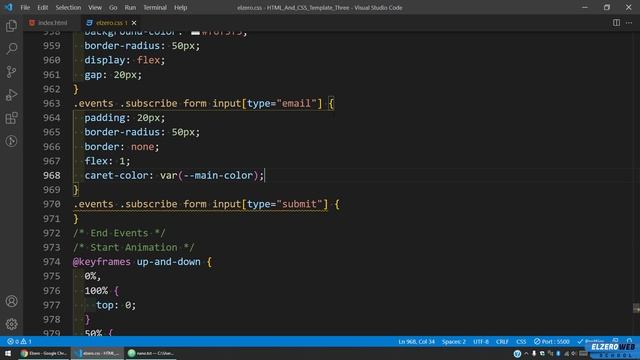Open the Search view in the activity bar
The height and width of the screenshot is (360, 640).
pos(11,49)
